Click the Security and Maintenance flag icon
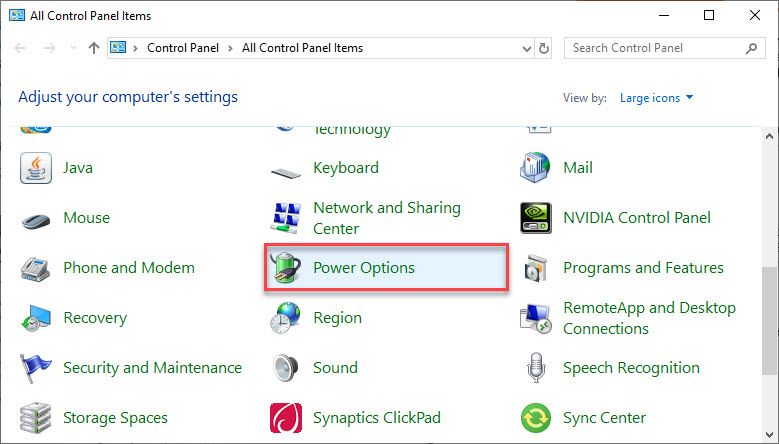 (x=35, y=368)
